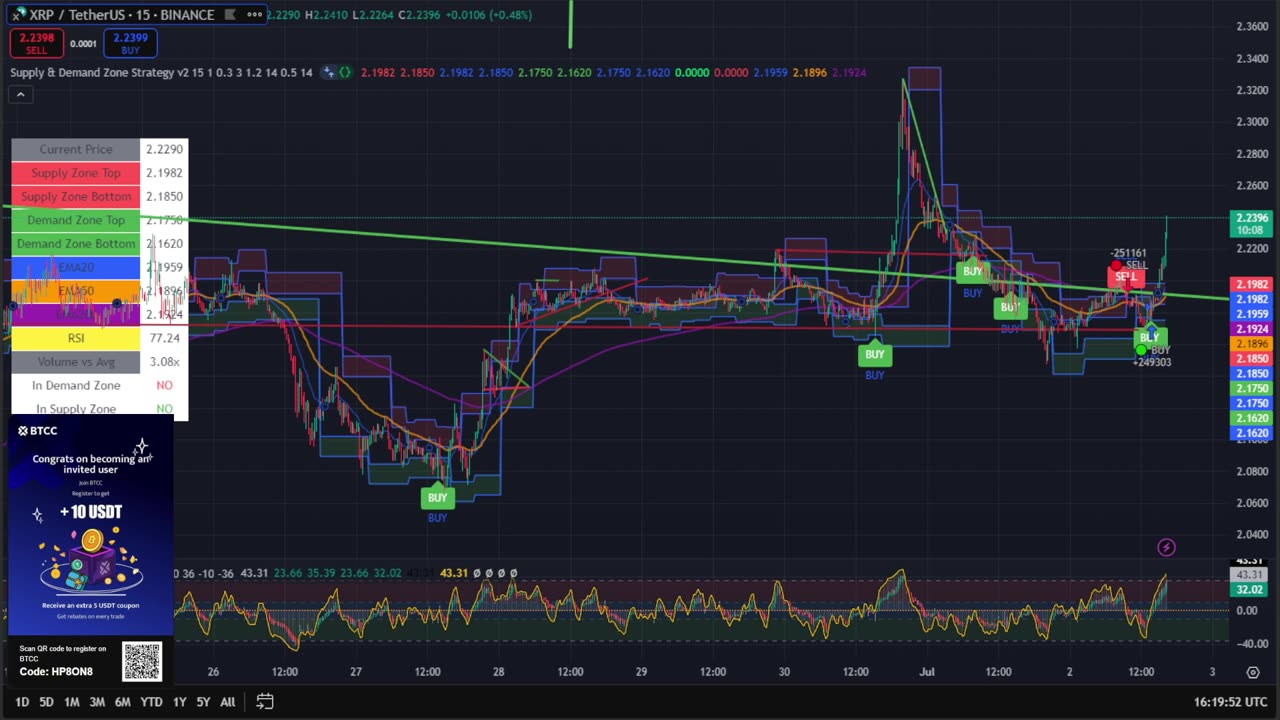The image size is (1280, 720).
Task: Click the 0.0001 spread value
Action: coord(83,44)
